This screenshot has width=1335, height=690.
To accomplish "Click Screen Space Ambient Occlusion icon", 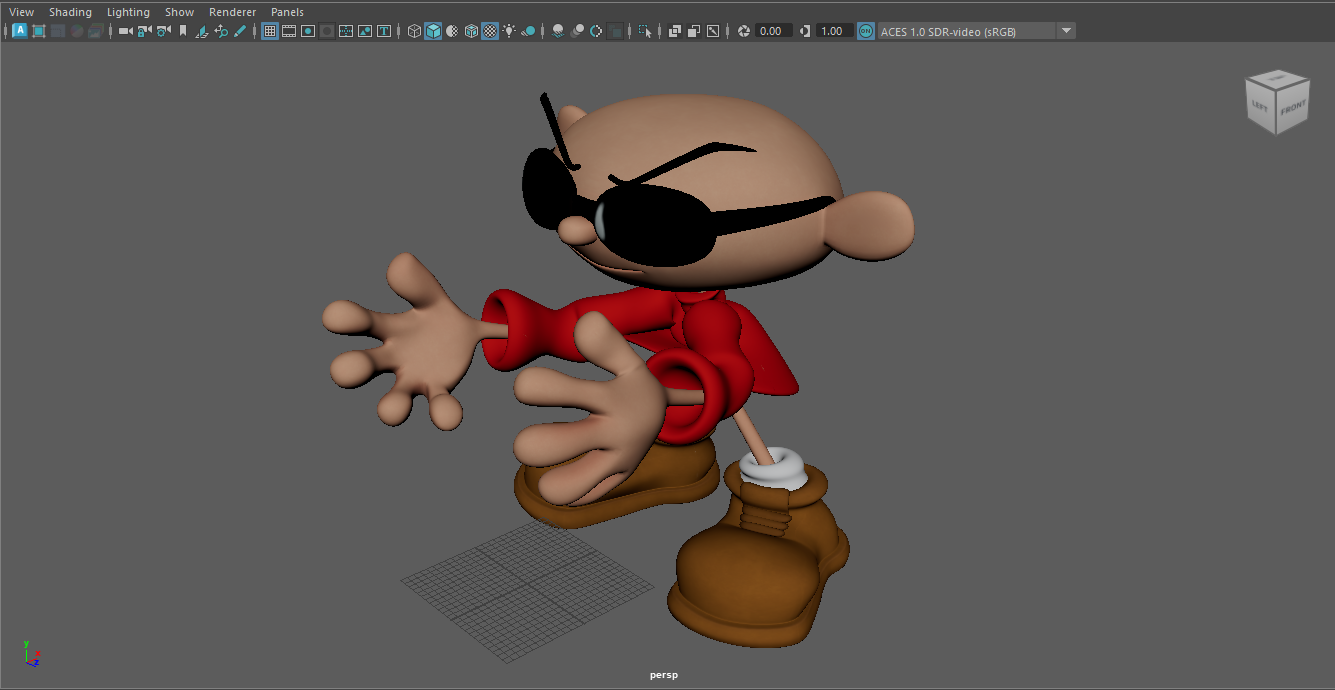I will (558, 31).
